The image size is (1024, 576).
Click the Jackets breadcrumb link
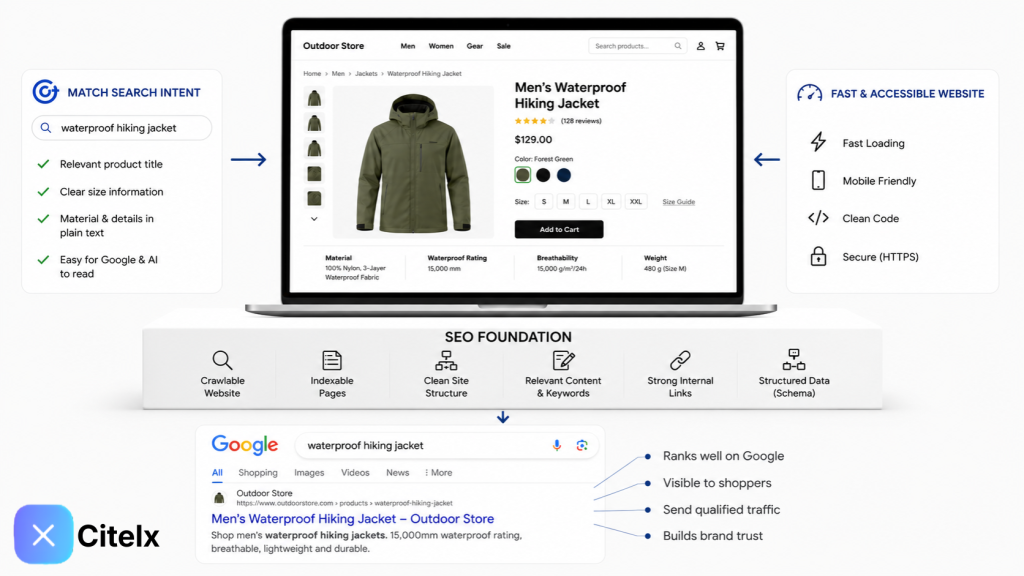point(366,74)
